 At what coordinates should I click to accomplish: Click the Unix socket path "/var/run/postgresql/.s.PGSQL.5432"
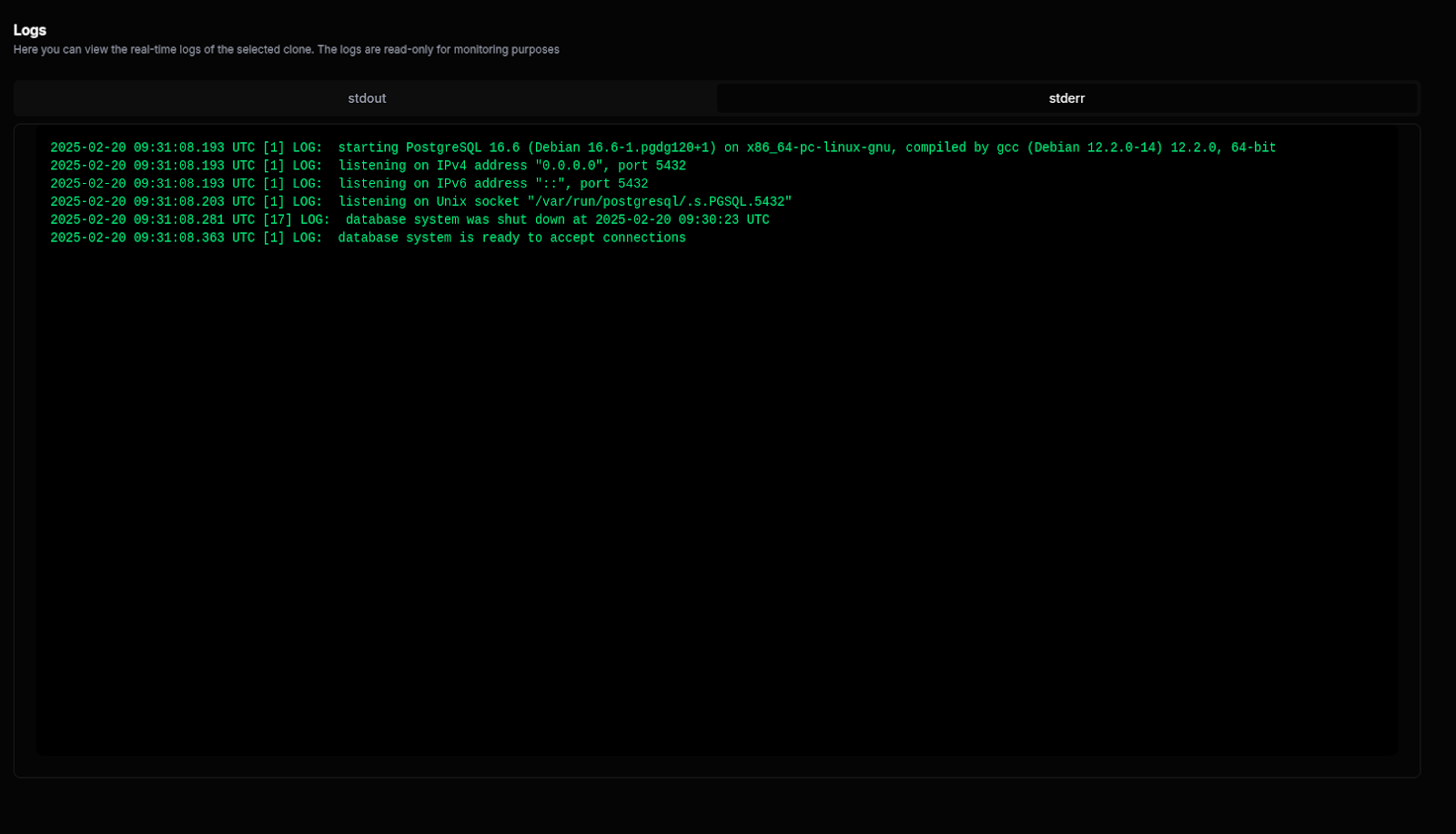click(x=659, y=202)
